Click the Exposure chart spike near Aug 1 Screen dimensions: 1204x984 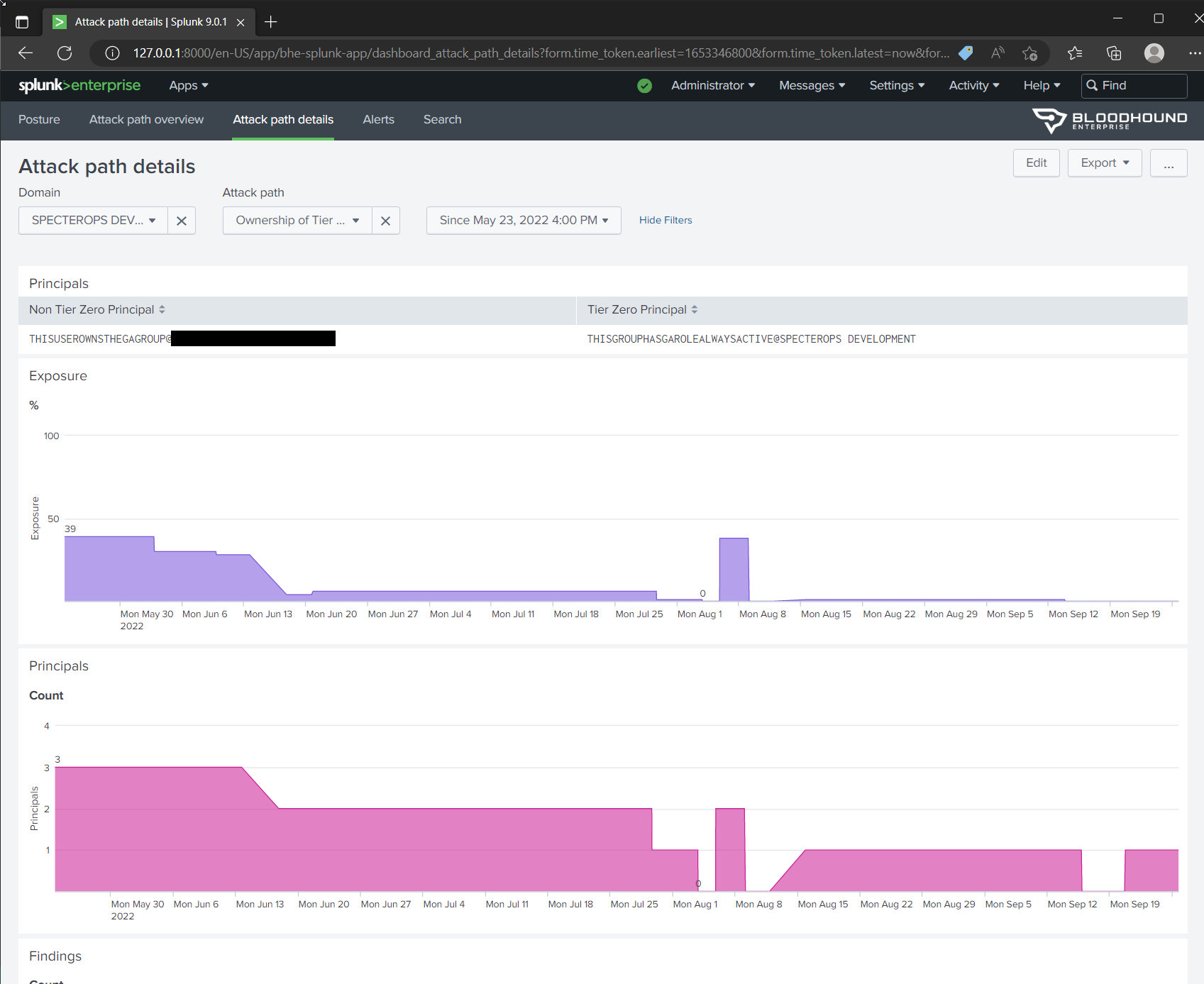(x=734, y=570)
